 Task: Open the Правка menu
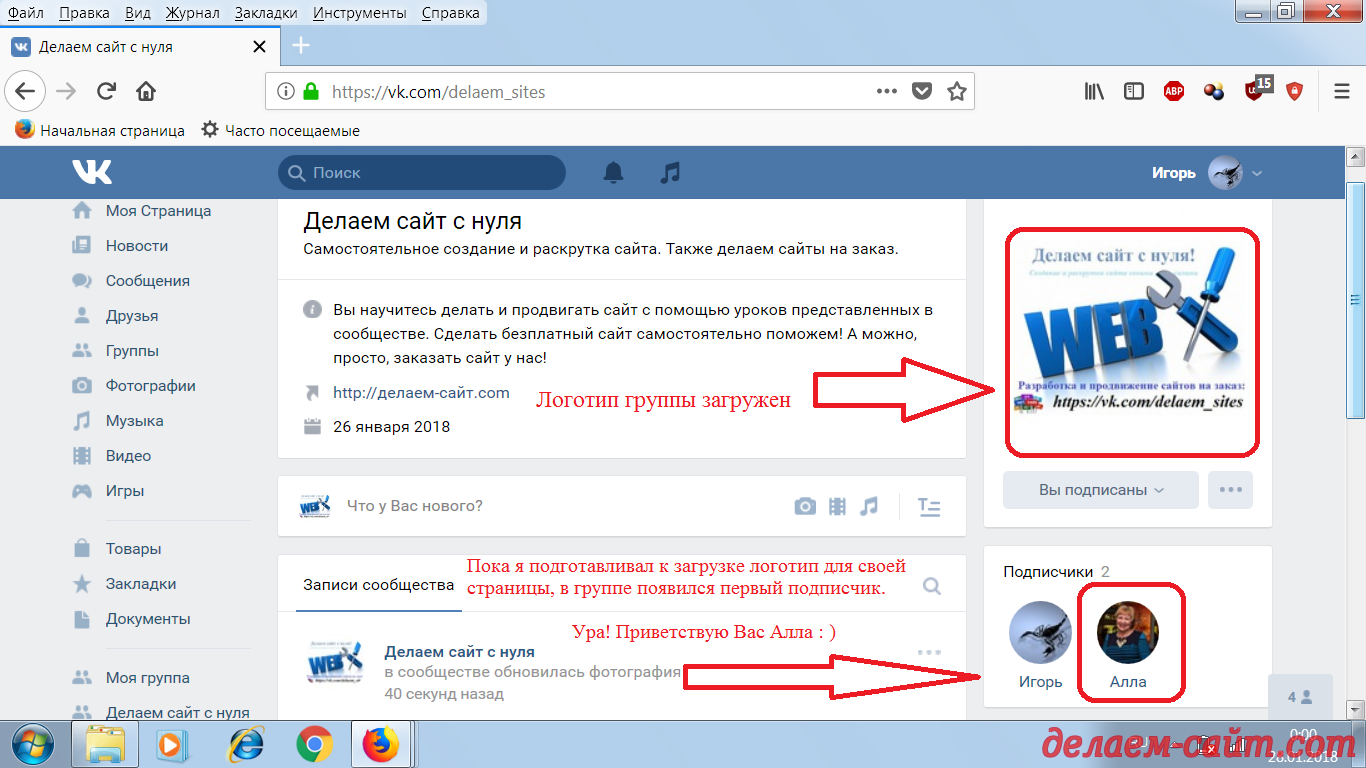click(84, 13)
